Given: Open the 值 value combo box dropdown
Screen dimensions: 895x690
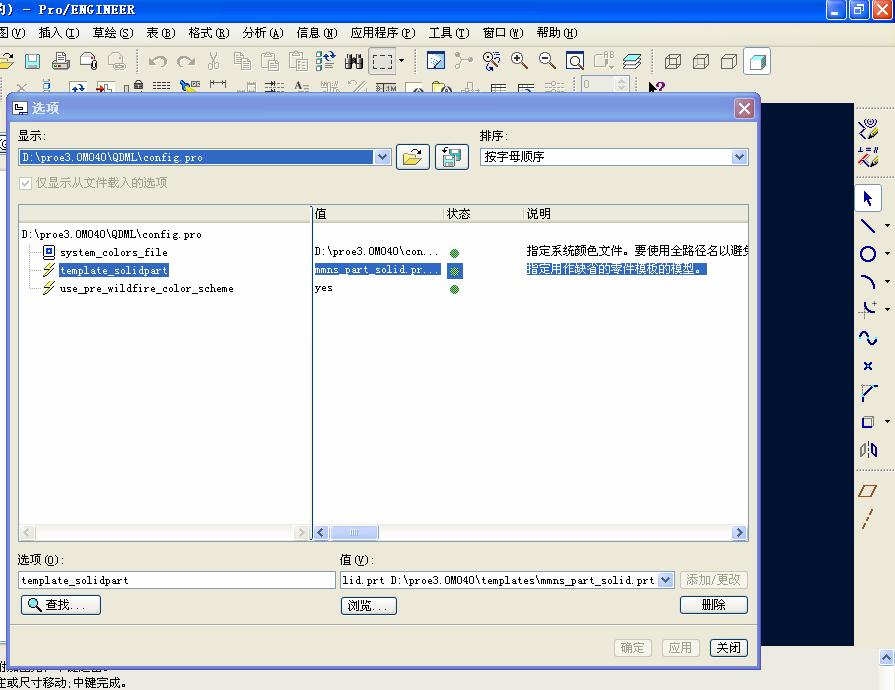Looking at the screenshot, I should (666, 580).
